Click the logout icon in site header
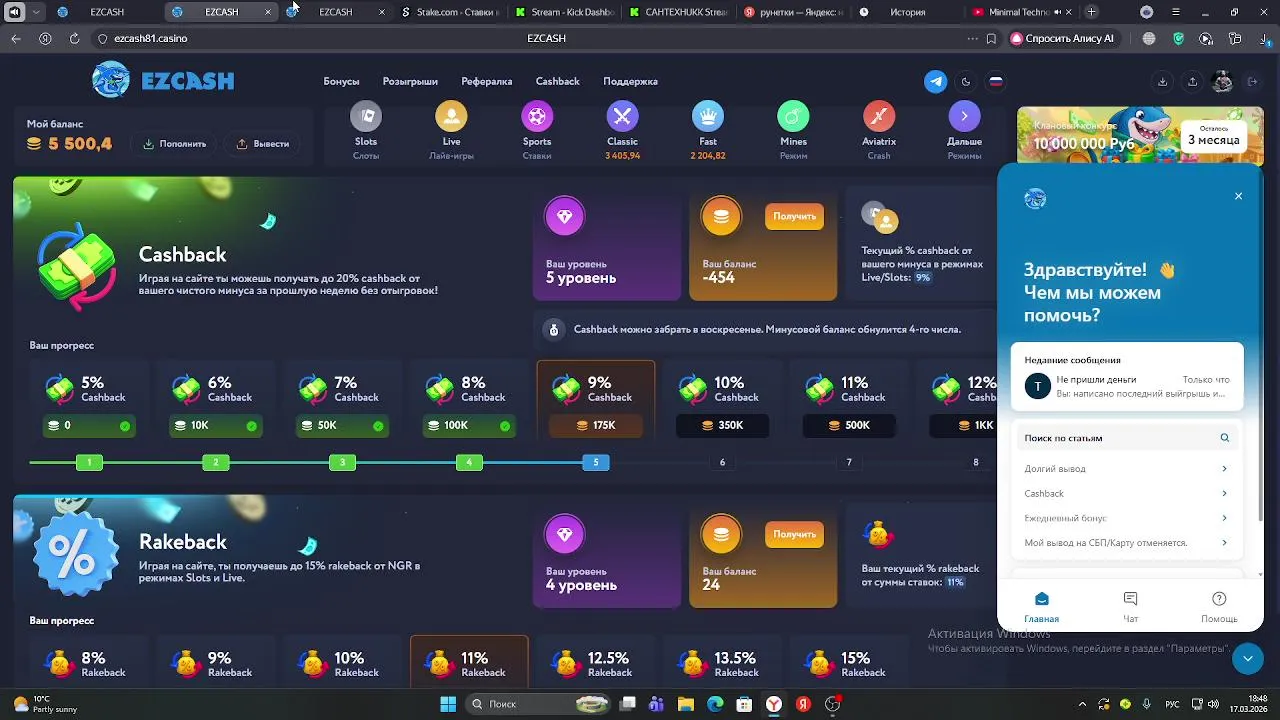 pos(1252,82)
